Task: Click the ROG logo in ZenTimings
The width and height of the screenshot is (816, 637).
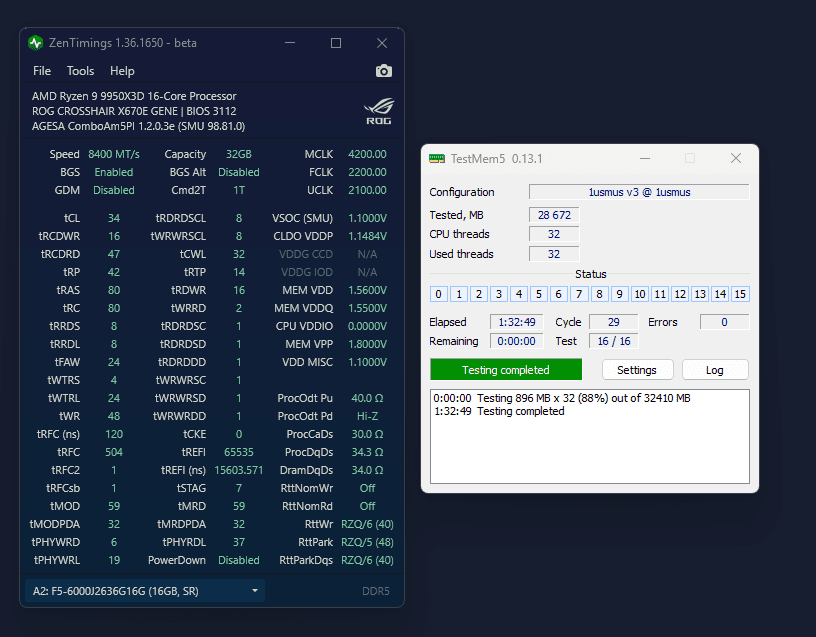Action: pos(378,111)
